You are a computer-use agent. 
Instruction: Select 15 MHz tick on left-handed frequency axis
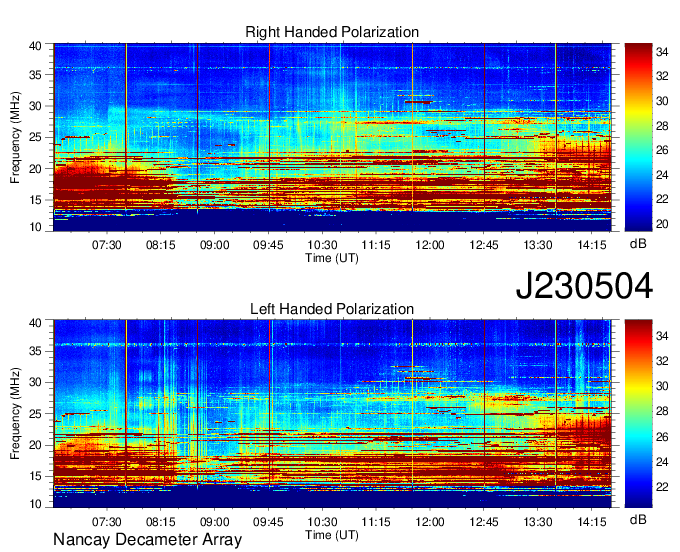(x=36, y=477)
